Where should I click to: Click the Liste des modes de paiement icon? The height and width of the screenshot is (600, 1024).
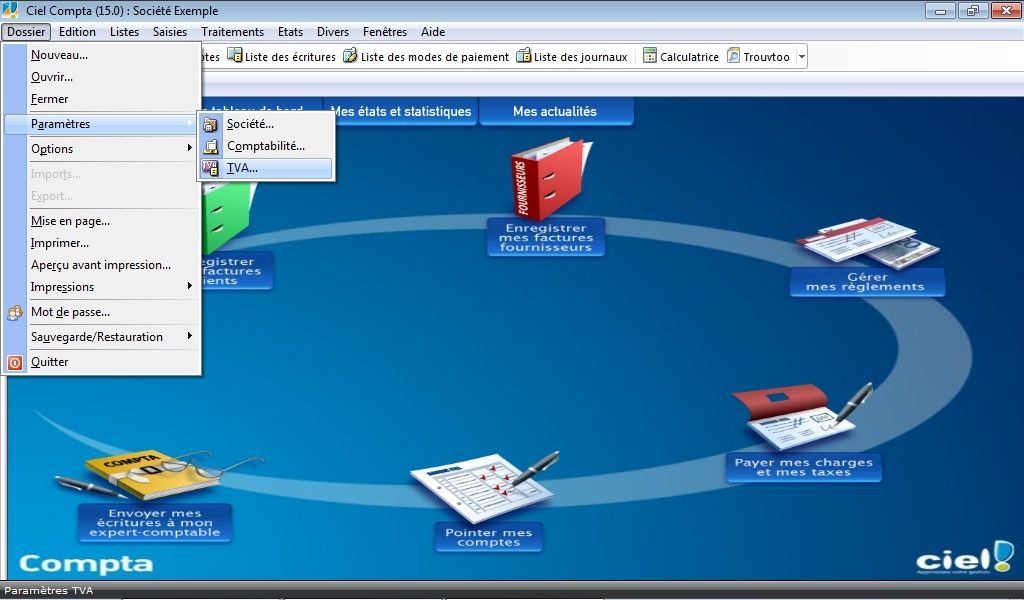coord(351,55)
